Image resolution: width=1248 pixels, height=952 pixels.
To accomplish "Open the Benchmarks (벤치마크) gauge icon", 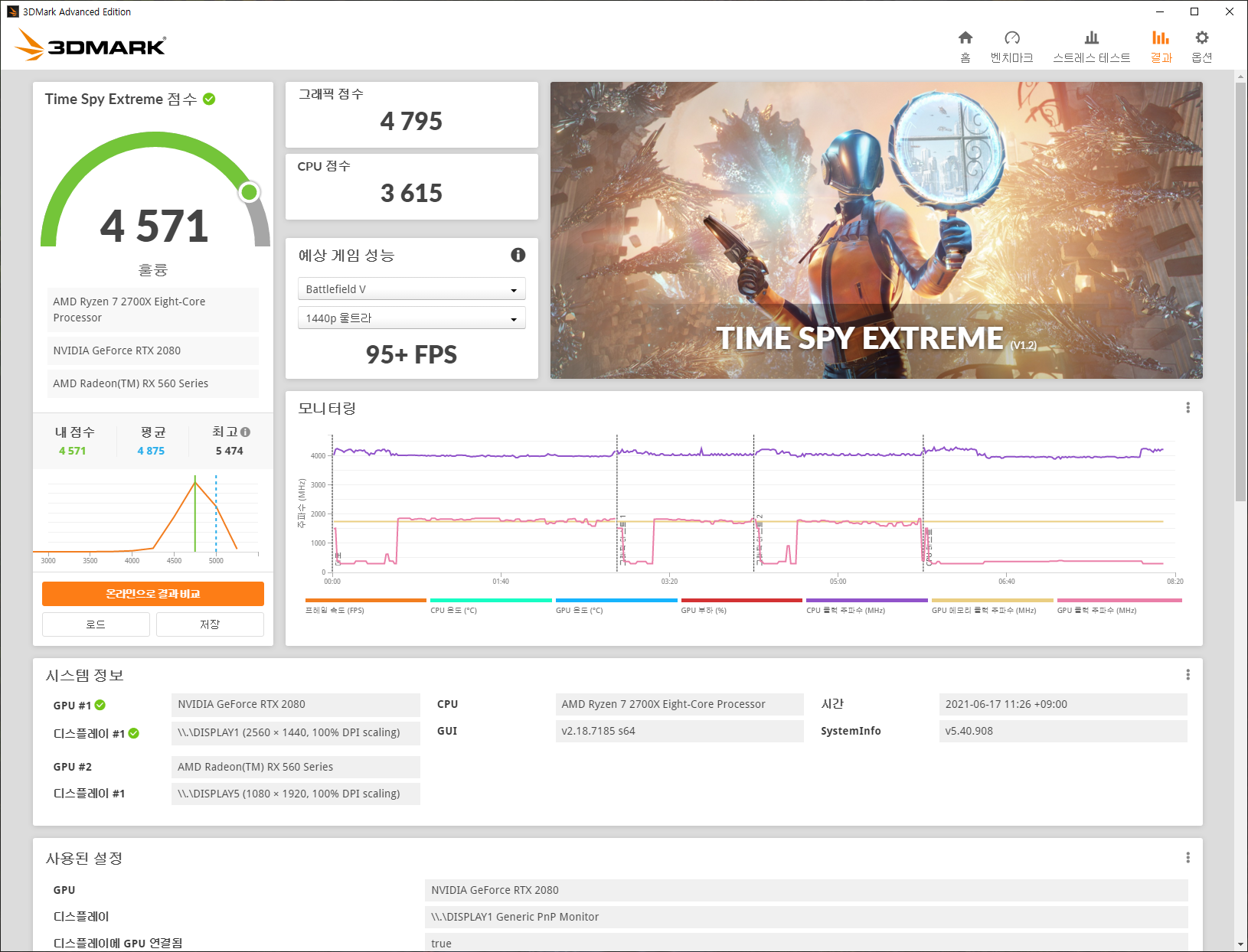I will click(x=1012, y=37).
